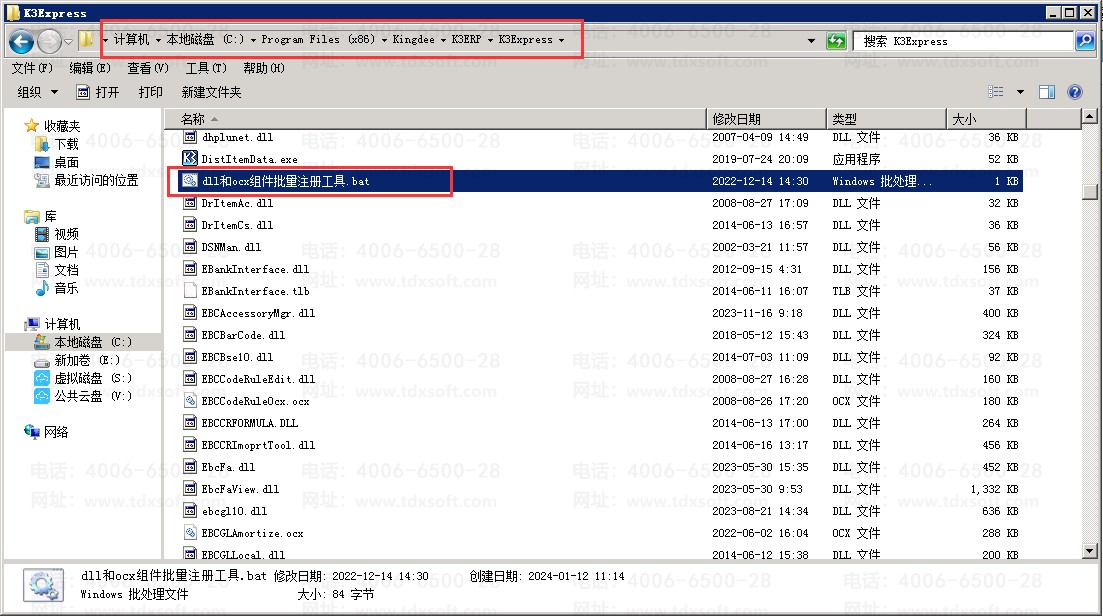Image resolution: width=1103 pixels, height=616 pixels.
Task: Open the 工具(T) menu
Action: point(205,68)
